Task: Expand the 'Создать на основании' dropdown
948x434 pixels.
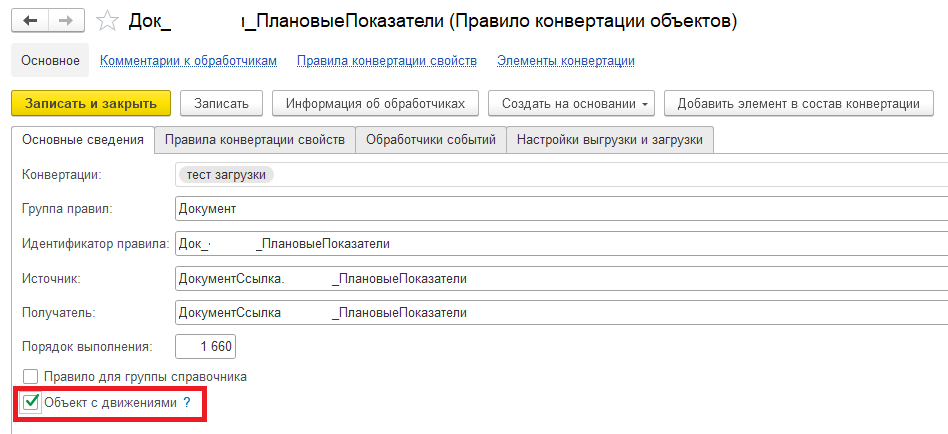Action: tap(577, 104)
